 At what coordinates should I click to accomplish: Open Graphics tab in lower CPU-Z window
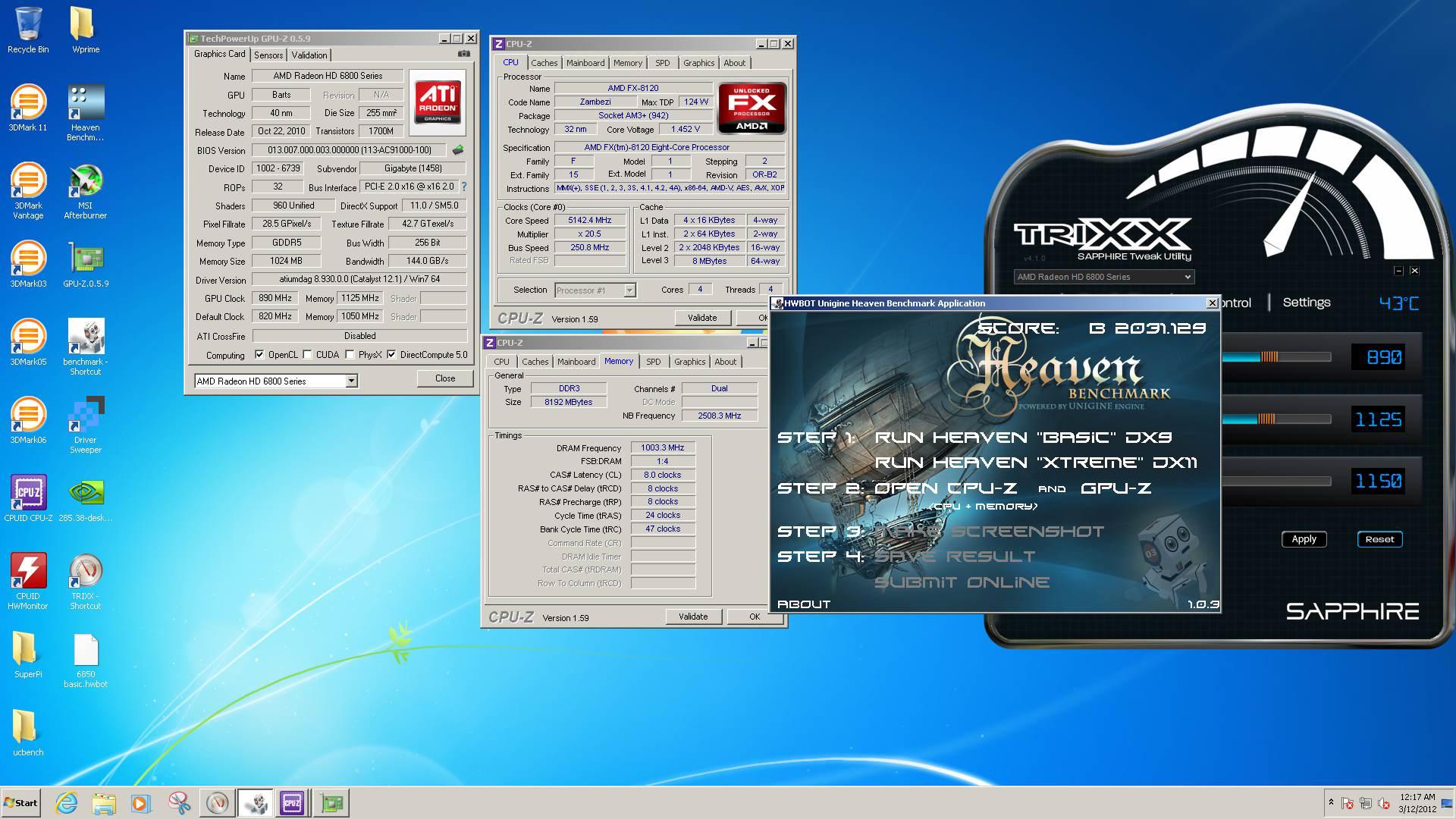(689, 362)
